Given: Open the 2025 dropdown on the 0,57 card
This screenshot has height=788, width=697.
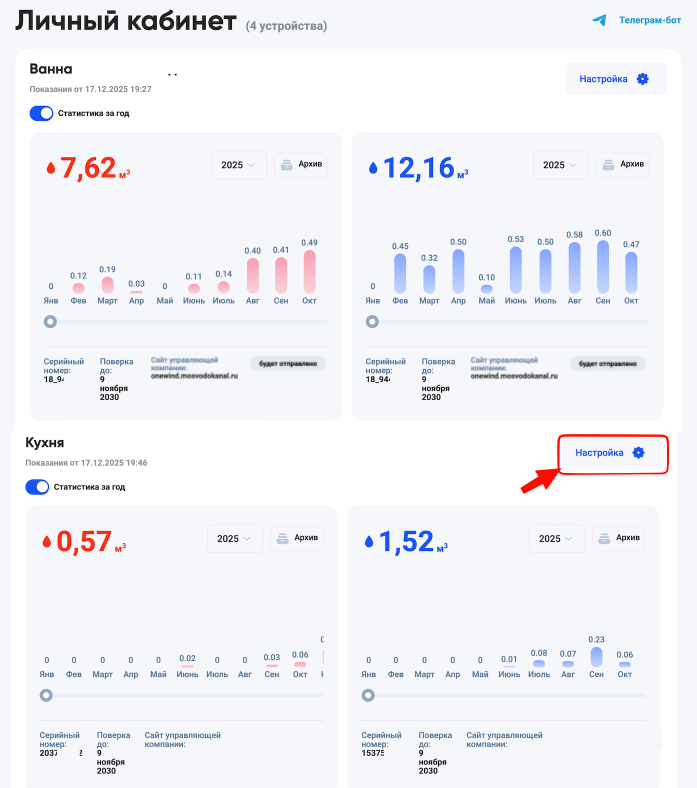Looking at the screenshot, I should [x=235, y=539].
